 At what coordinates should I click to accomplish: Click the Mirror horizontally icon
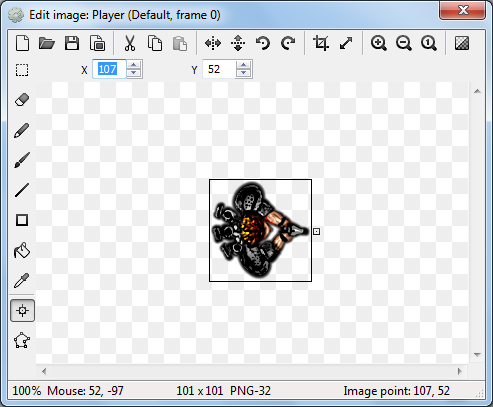click(213, 43)
